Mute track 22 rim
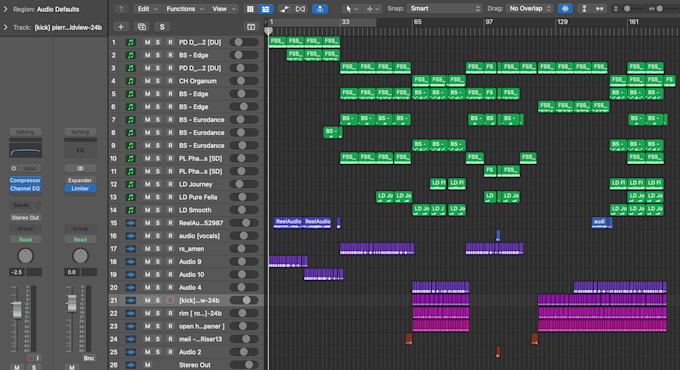The image size is (680, 370). point(147,313)
